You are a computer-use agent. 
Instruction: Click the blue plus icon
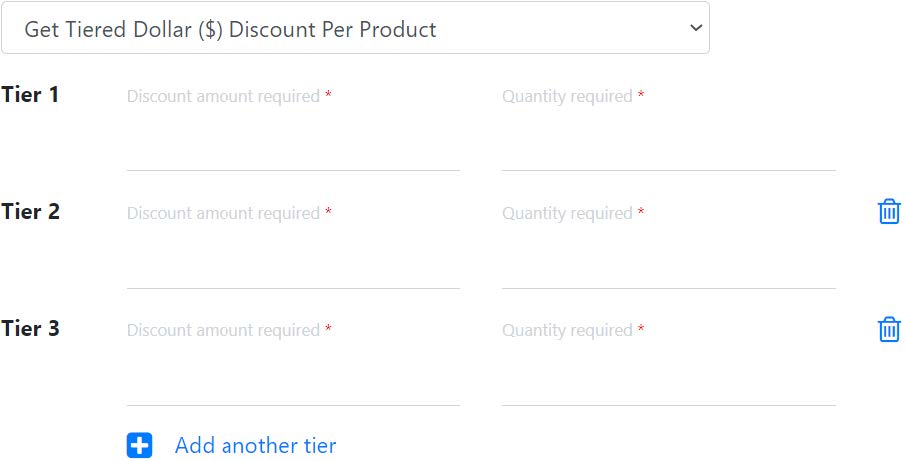coord(140,446)
